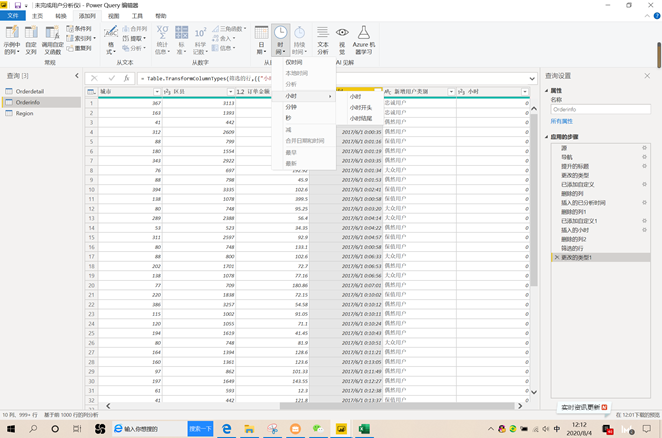Choose 仅时间 from the time menu
The width and height of the screenshot is (662, 438).
294,62
